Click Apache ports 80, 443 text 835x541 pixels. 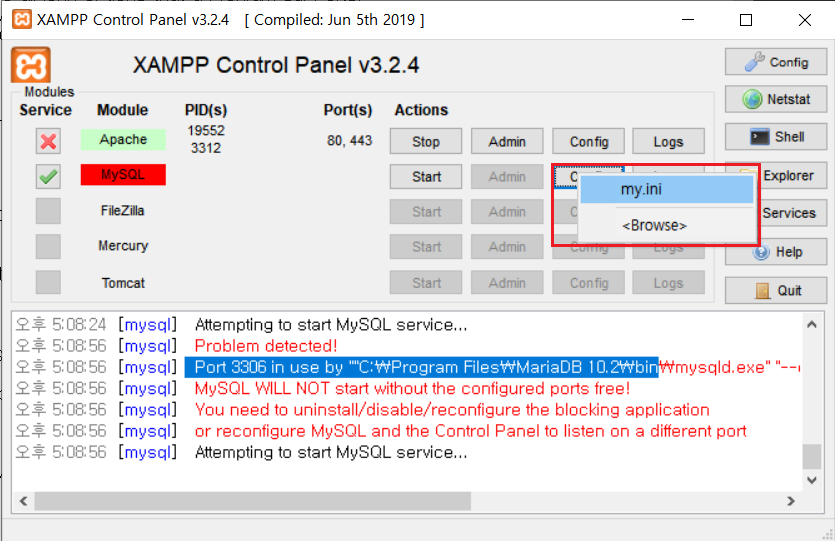click(x=349, y=141)
